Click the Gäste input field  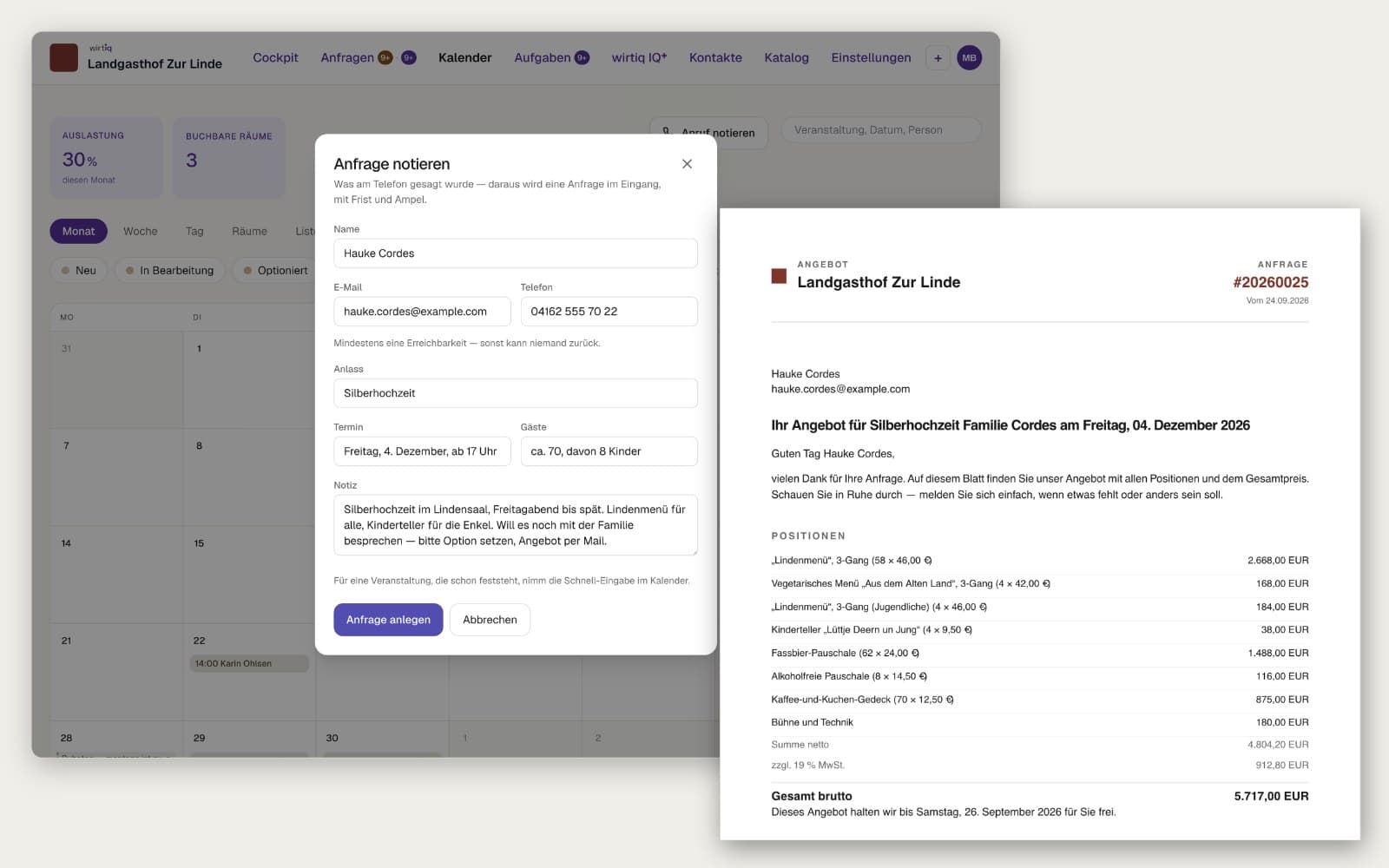point(609,451)
